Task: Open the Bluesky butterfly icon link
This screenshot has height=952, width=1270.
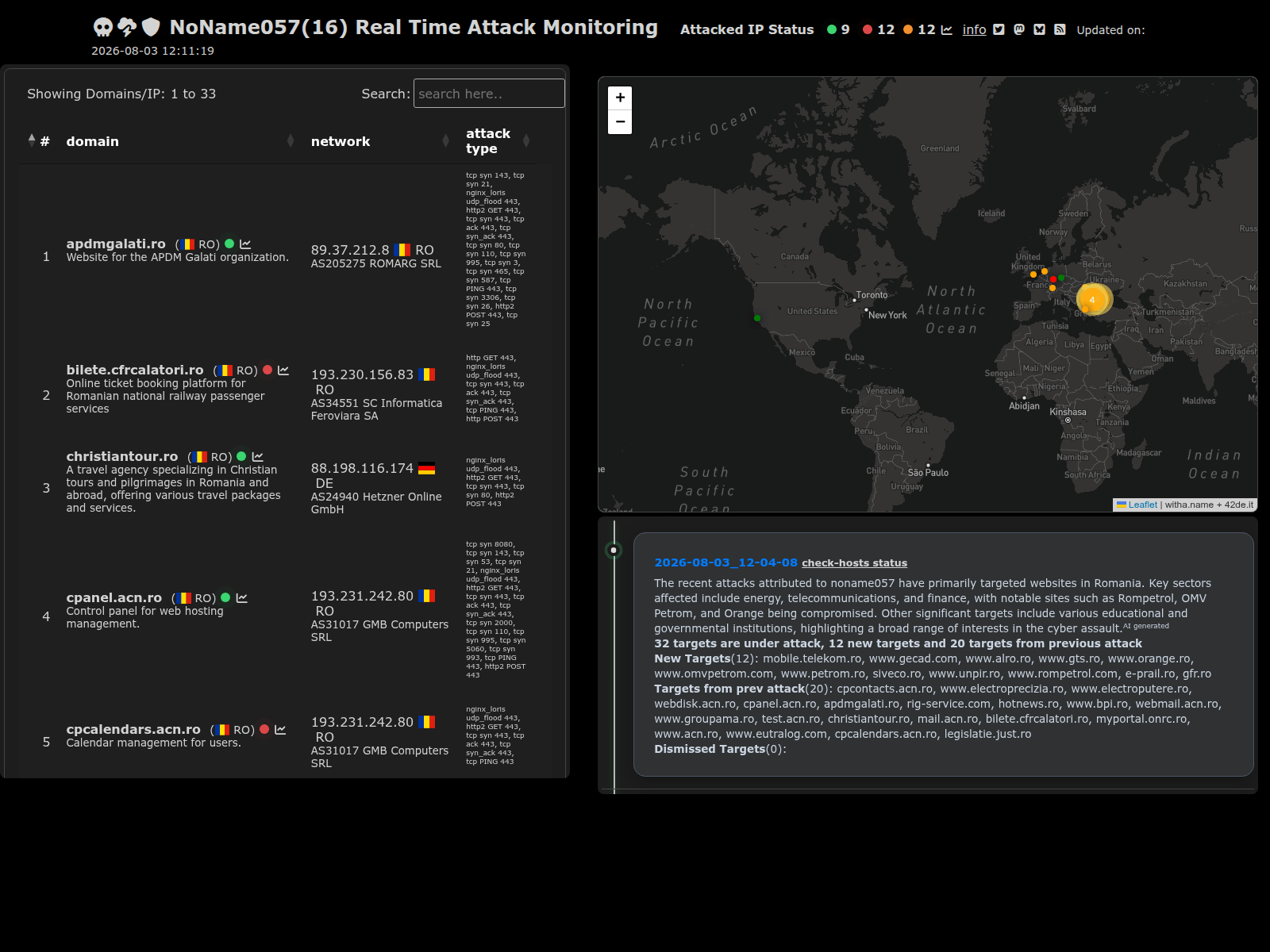Action: 1039,30
